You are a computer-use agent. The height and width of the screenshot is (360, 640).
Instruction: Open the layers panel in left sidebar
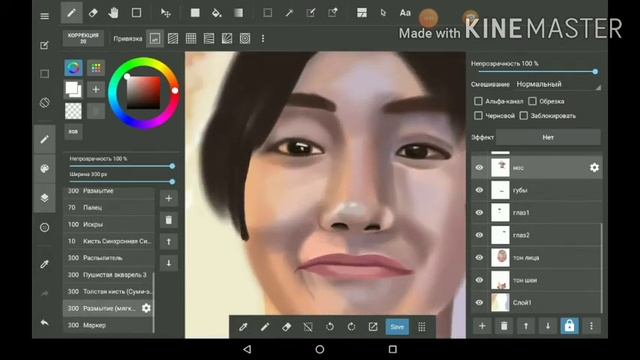[x=44, y=198]
